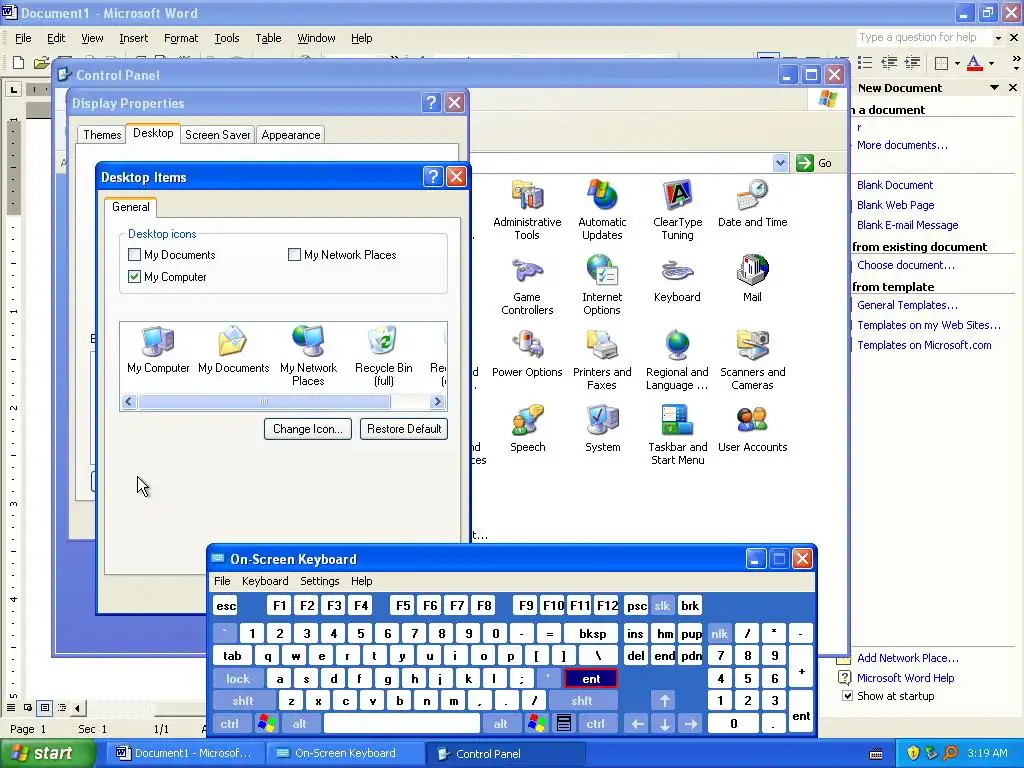1024x768 pixels.
Task: Uncheck My Computer desktop icon checkbox
Action: tap(135, 277)
